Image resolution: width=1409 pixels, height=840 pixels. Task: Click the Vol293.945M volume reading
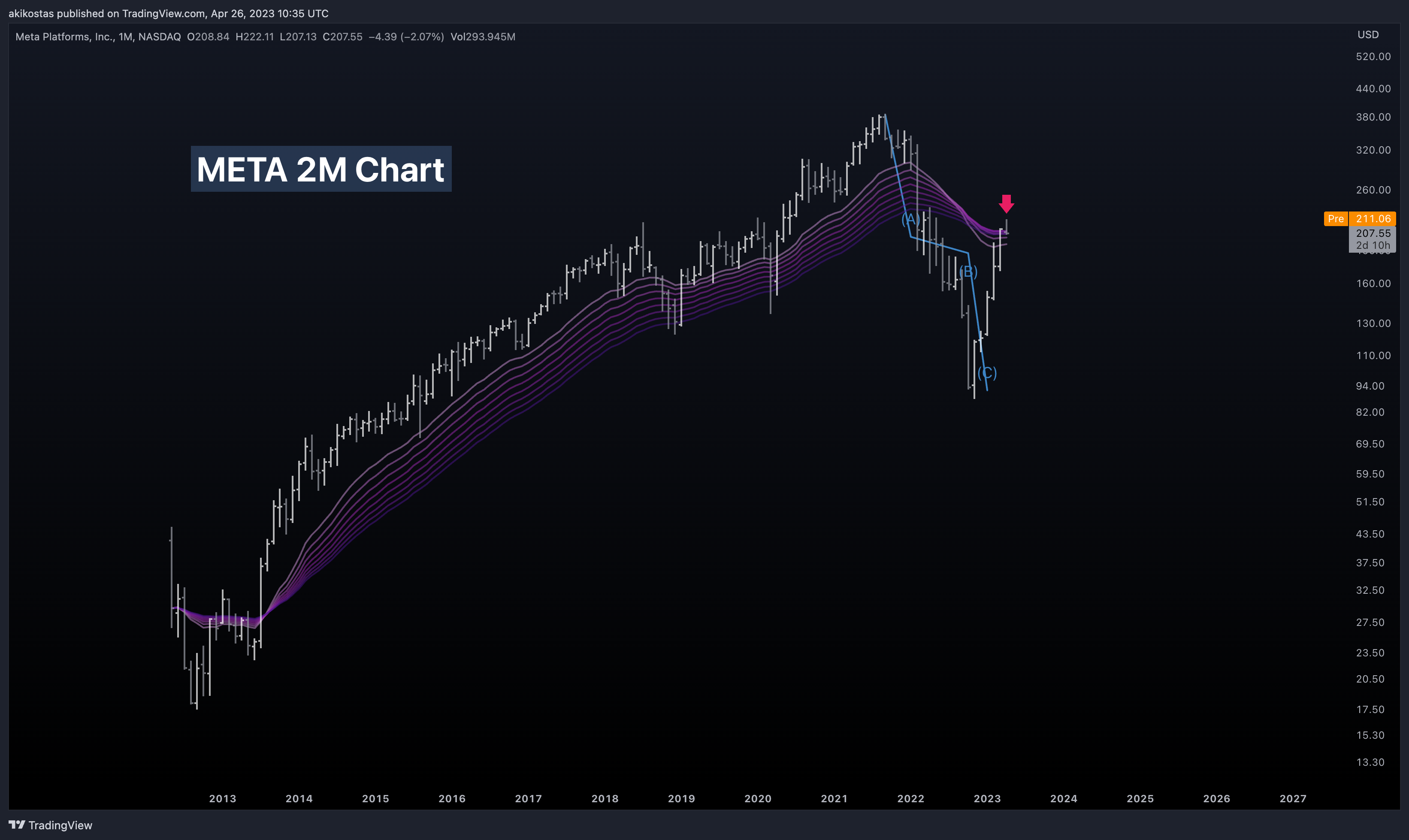coord(483,37)
